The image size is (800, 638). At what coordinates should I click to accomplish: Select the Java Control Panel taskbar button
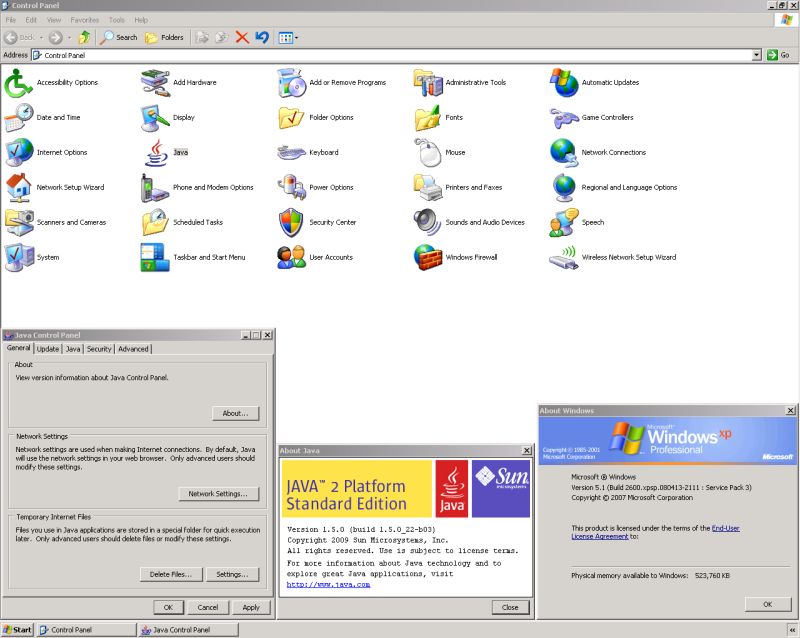point(186,630)
